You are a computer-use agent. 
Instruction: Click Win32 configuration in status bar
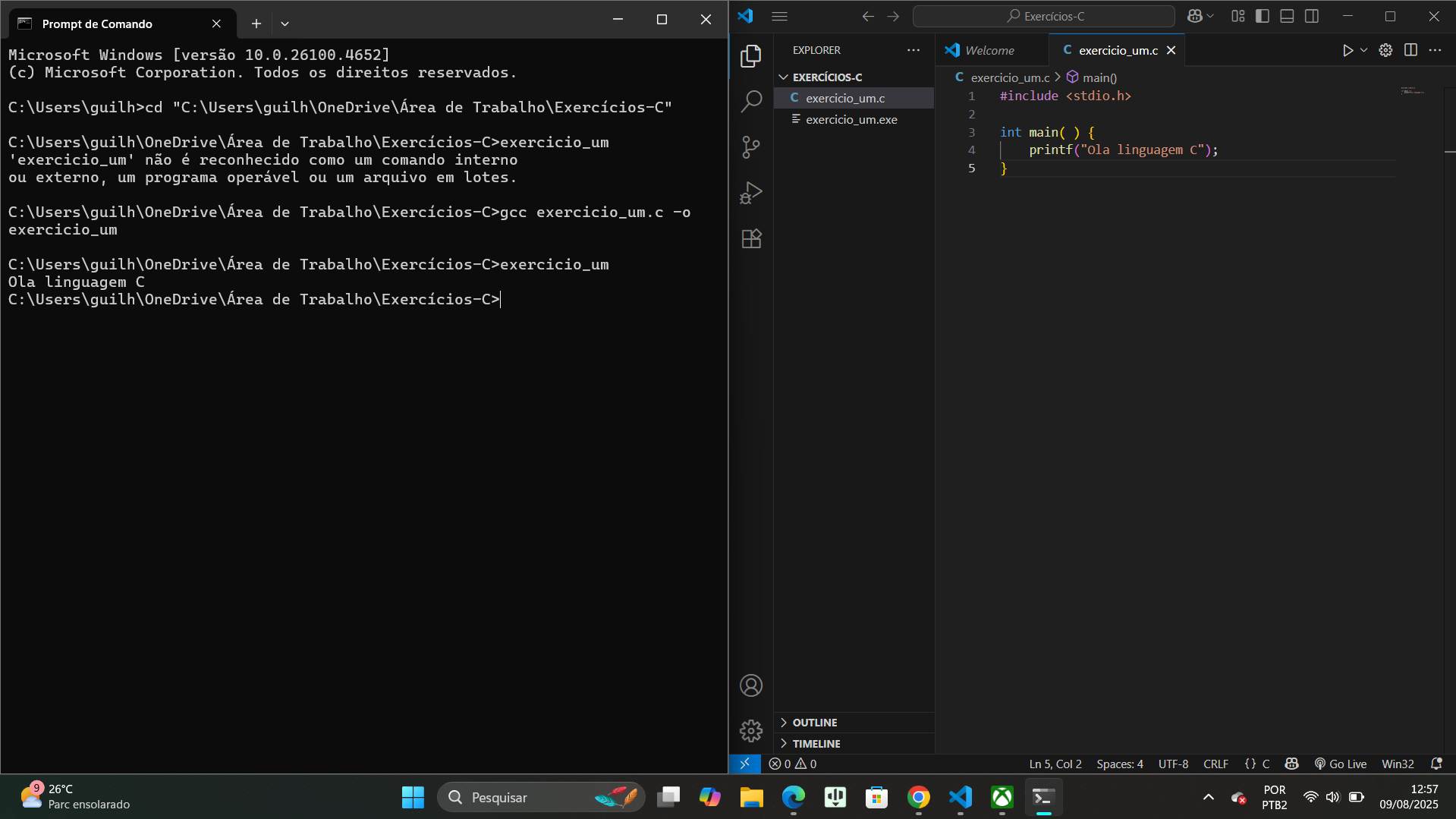pyautogui.click(x=1398, y=764)
